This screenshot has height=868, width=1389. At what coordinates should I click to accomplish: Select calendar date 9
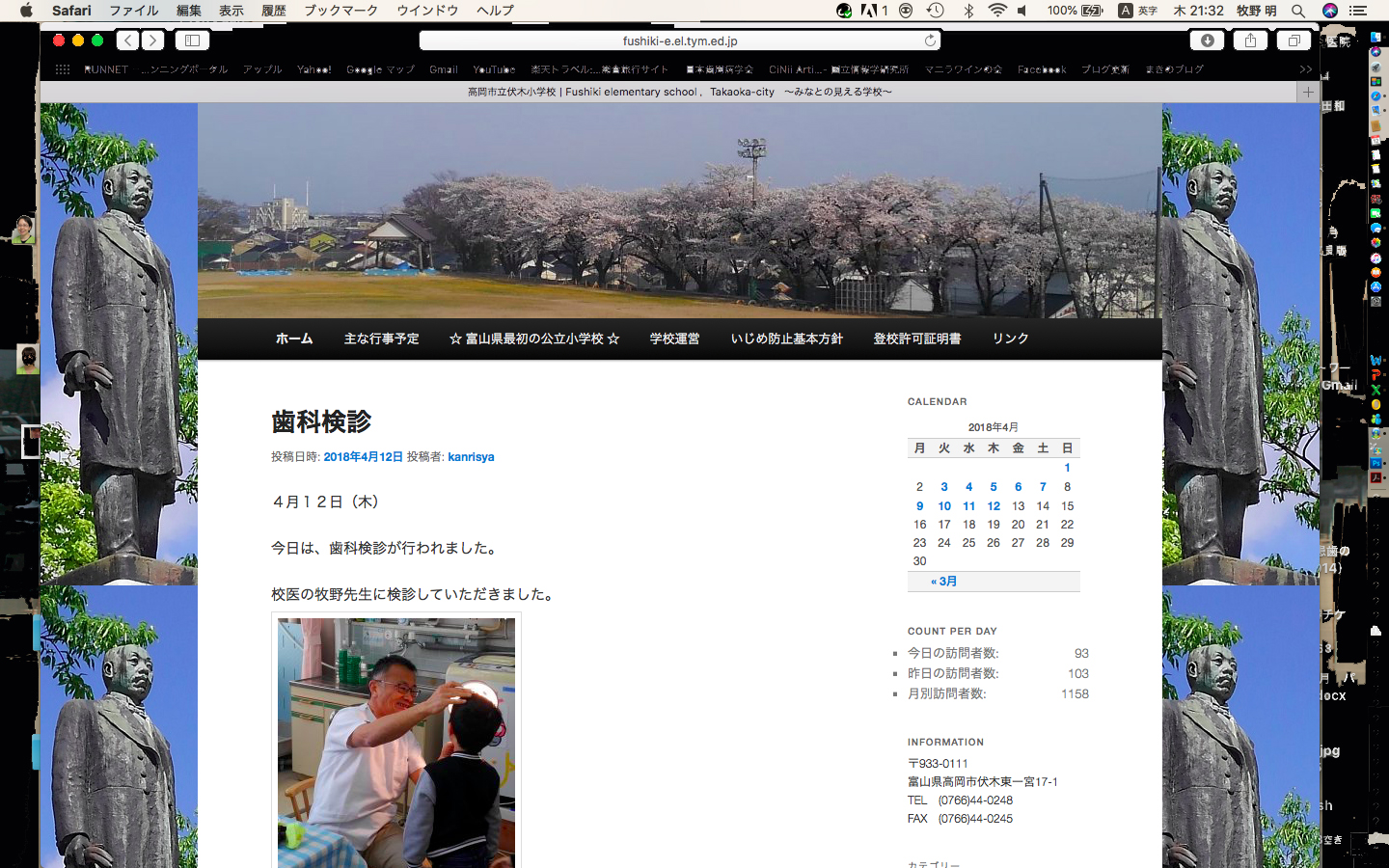tap(919, 505)
